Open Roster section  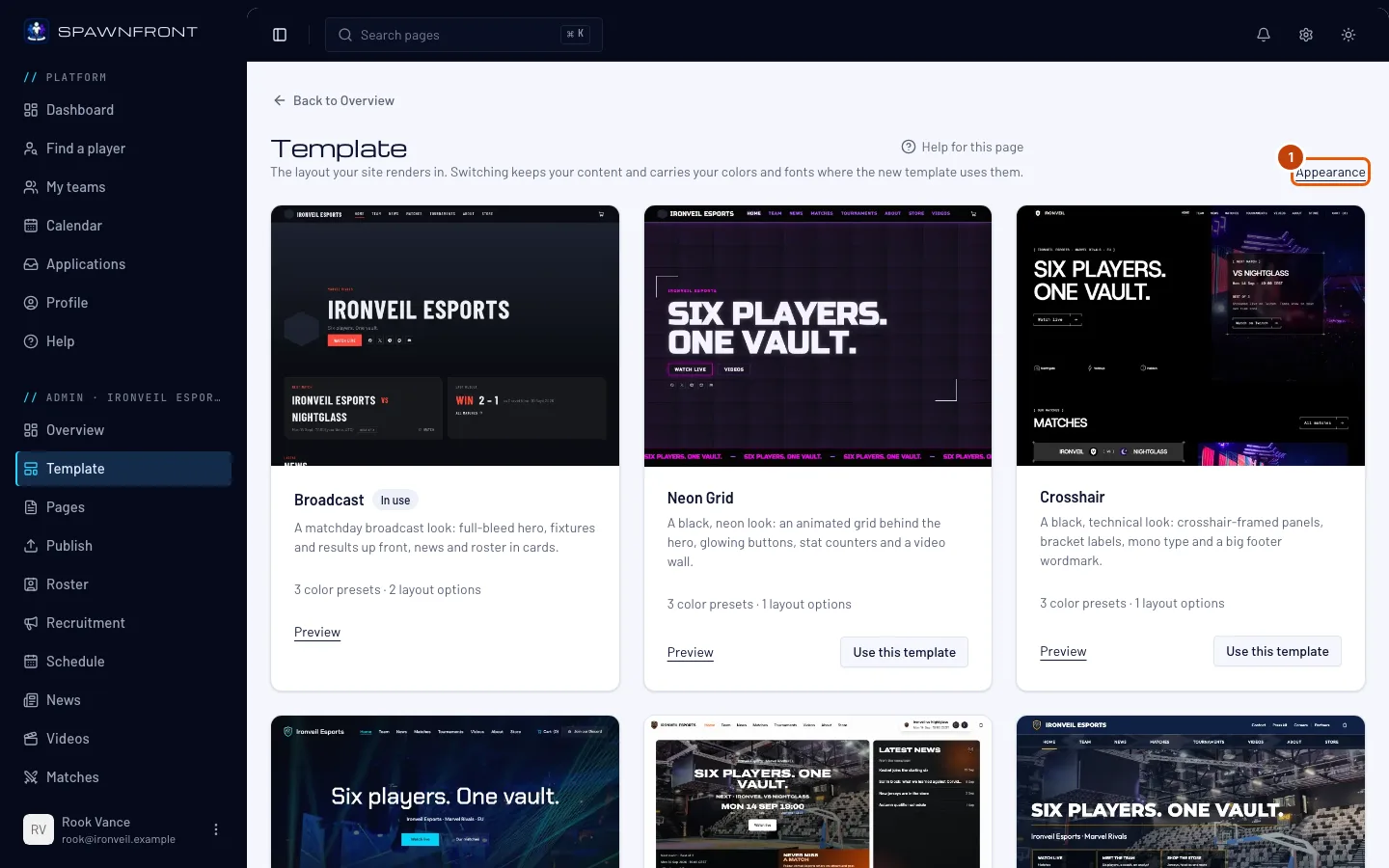coord(123,584)
